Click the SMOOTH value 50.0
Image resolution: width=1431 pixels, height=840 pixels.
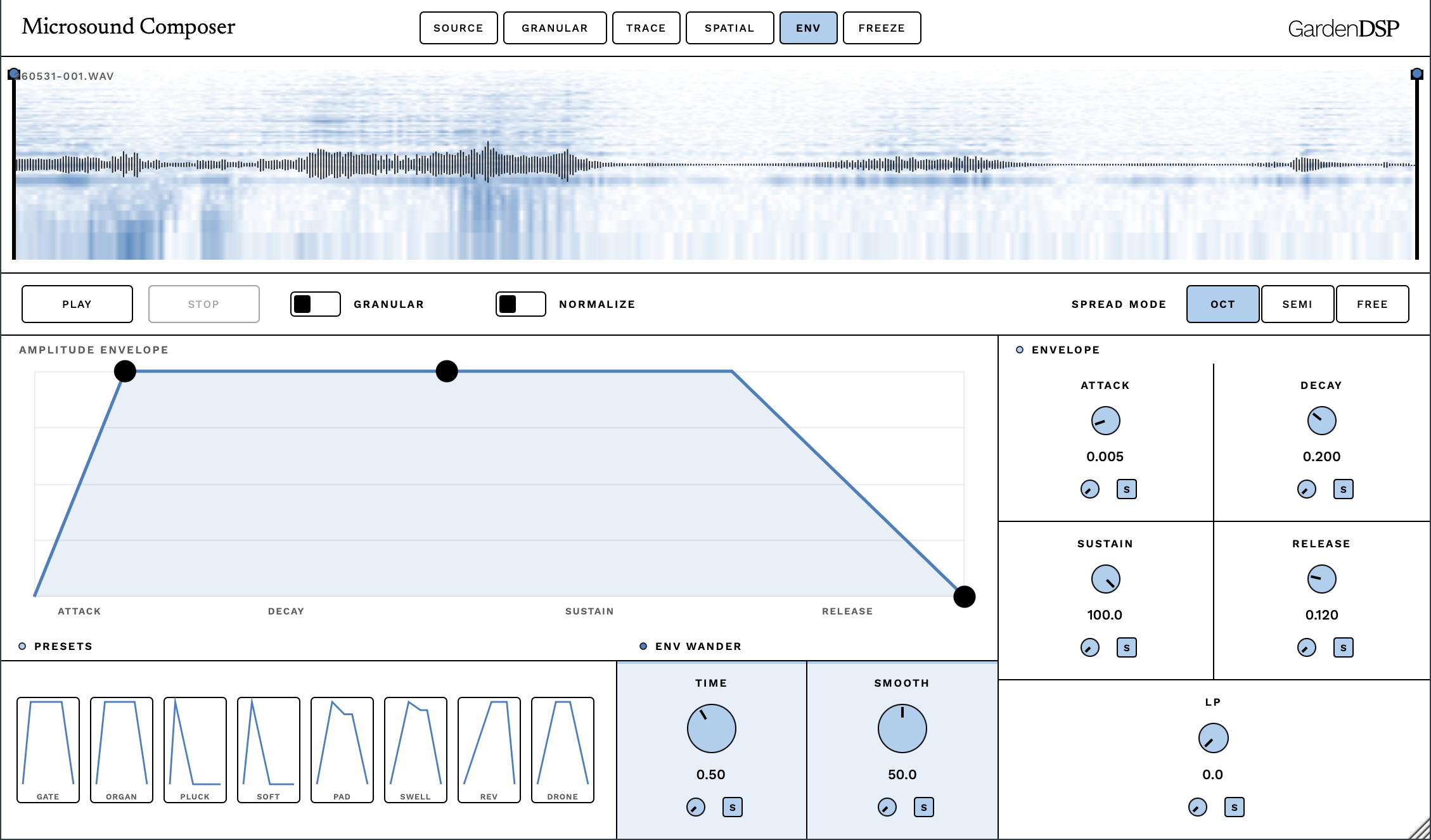(902, 775)
